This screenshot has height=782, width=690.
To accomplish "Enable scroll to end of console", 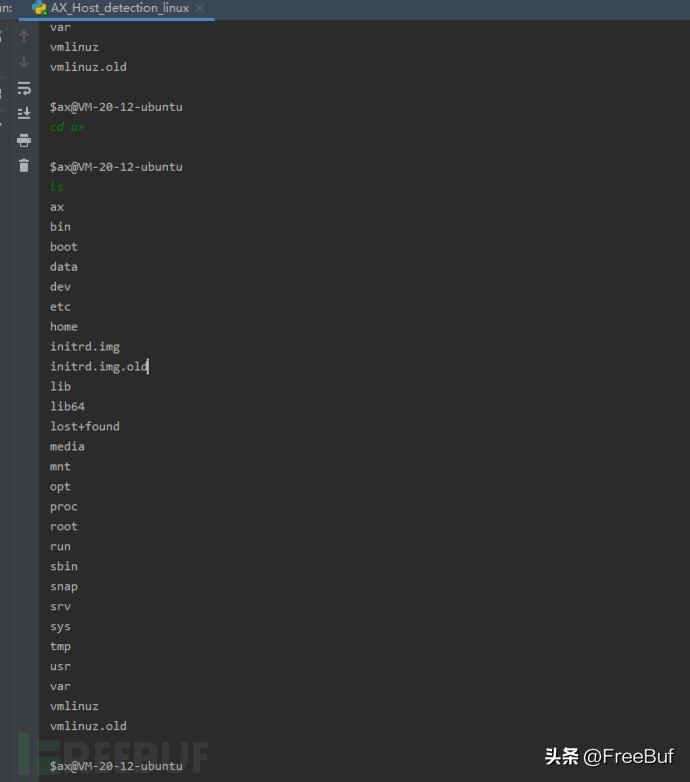I will click(24, 114).
